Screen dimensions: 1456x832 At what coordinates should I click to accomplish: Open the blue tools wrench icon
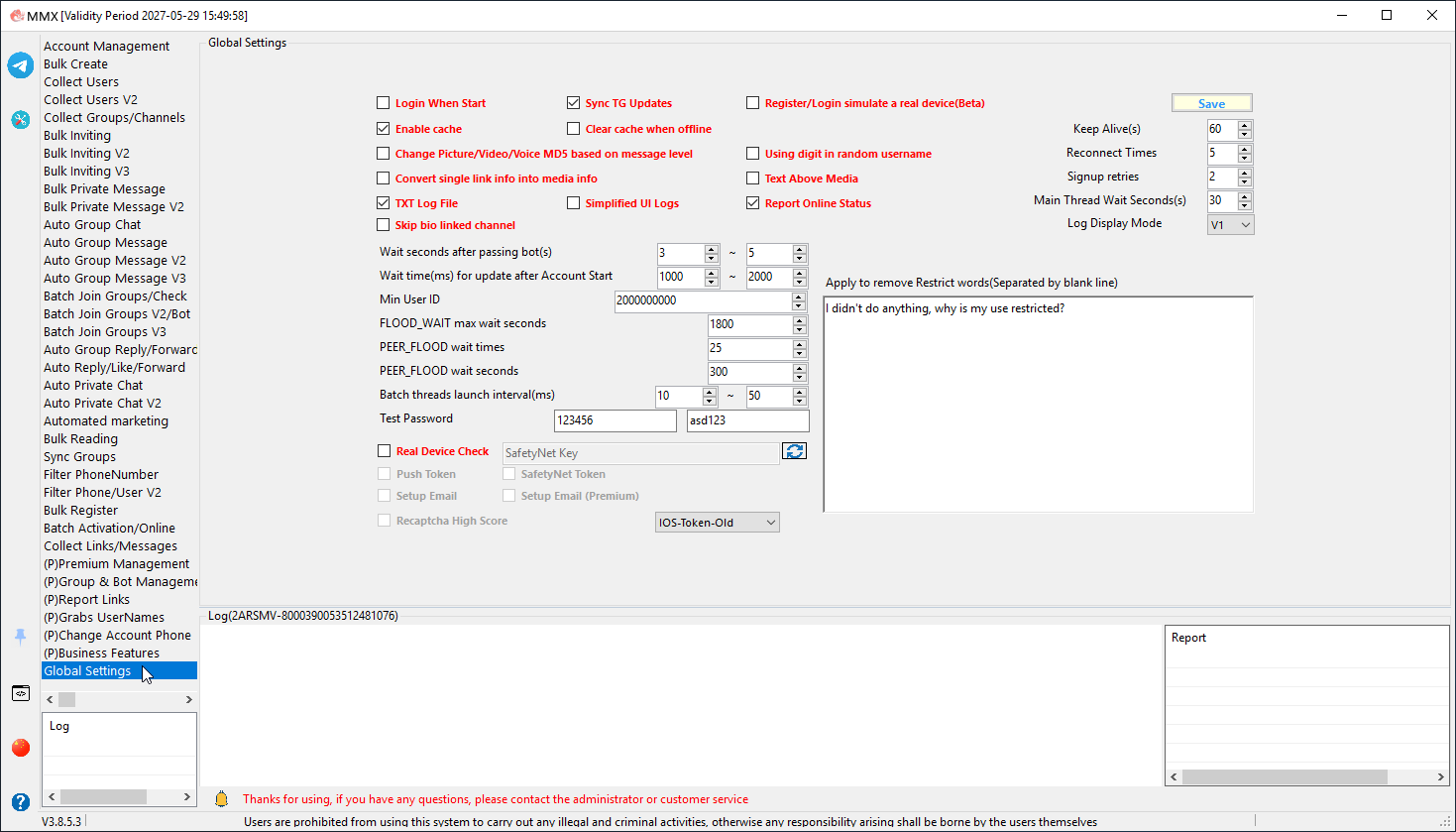(x=21, y=119)
